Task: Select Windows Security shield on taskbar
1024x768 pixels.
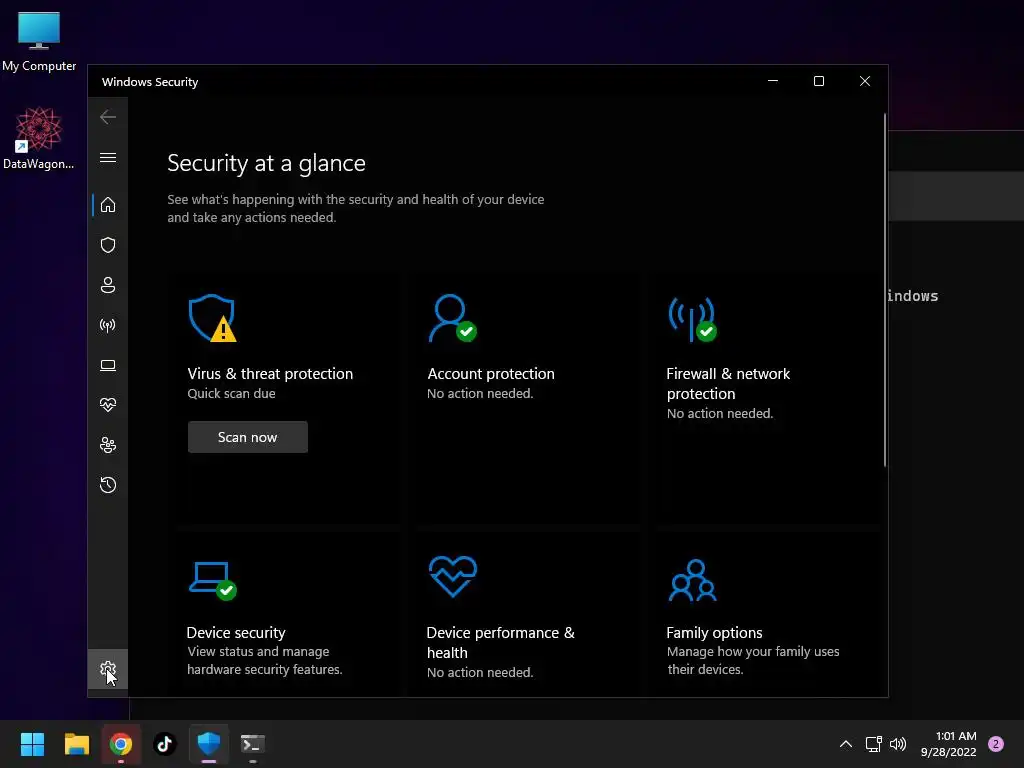Action: tap(209, 744)
